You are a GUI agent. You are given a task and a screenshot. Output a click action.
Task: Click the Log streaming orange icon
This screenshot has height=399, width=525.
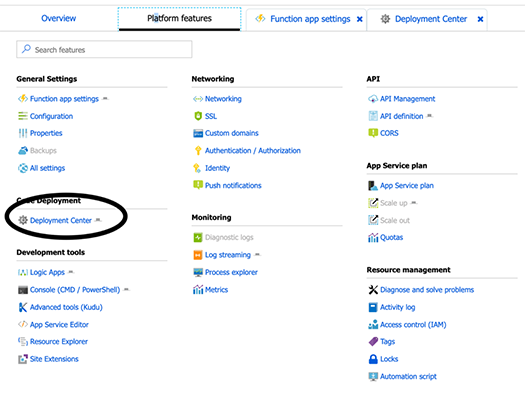click(198, 255)
